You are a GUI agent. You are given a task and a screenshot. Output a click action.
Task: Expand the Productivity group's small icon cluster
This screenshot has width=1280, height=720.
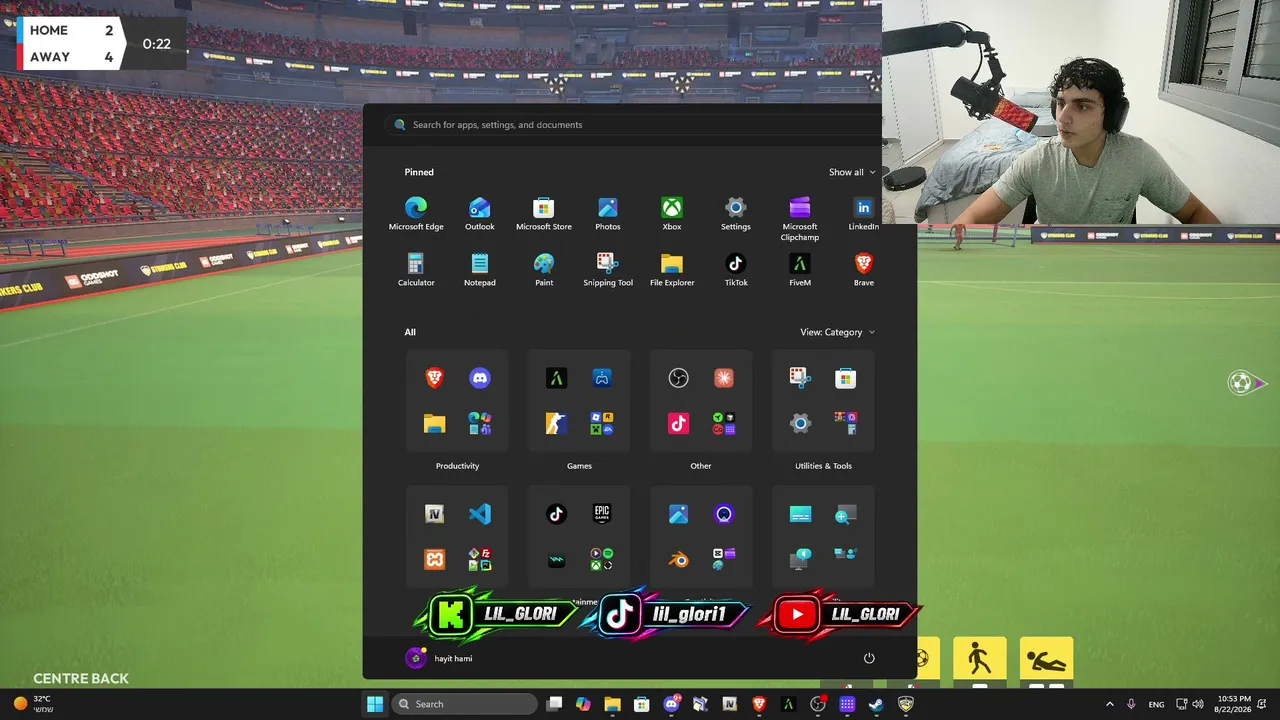tap(480, 423)
